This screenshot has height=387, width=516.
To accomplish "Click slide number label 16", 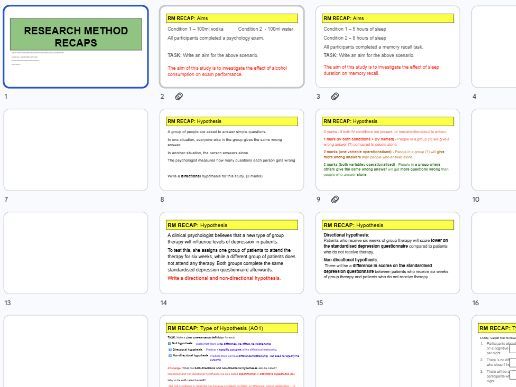I will (x=476, y=303).
